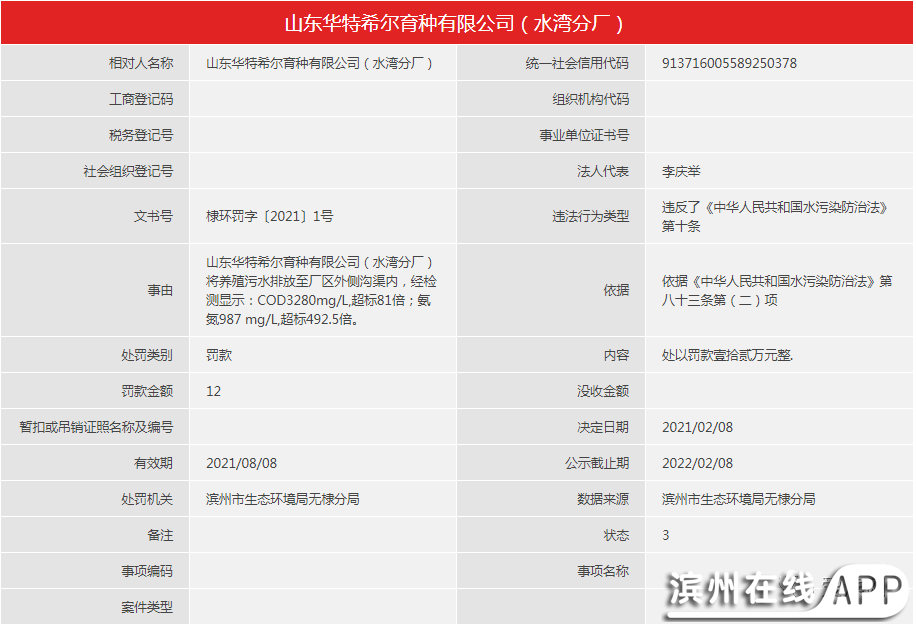The width and height of the screenshot is (916, 627).
Task: Click the validity period date 2021/08/08
Action: click(241, 463)
